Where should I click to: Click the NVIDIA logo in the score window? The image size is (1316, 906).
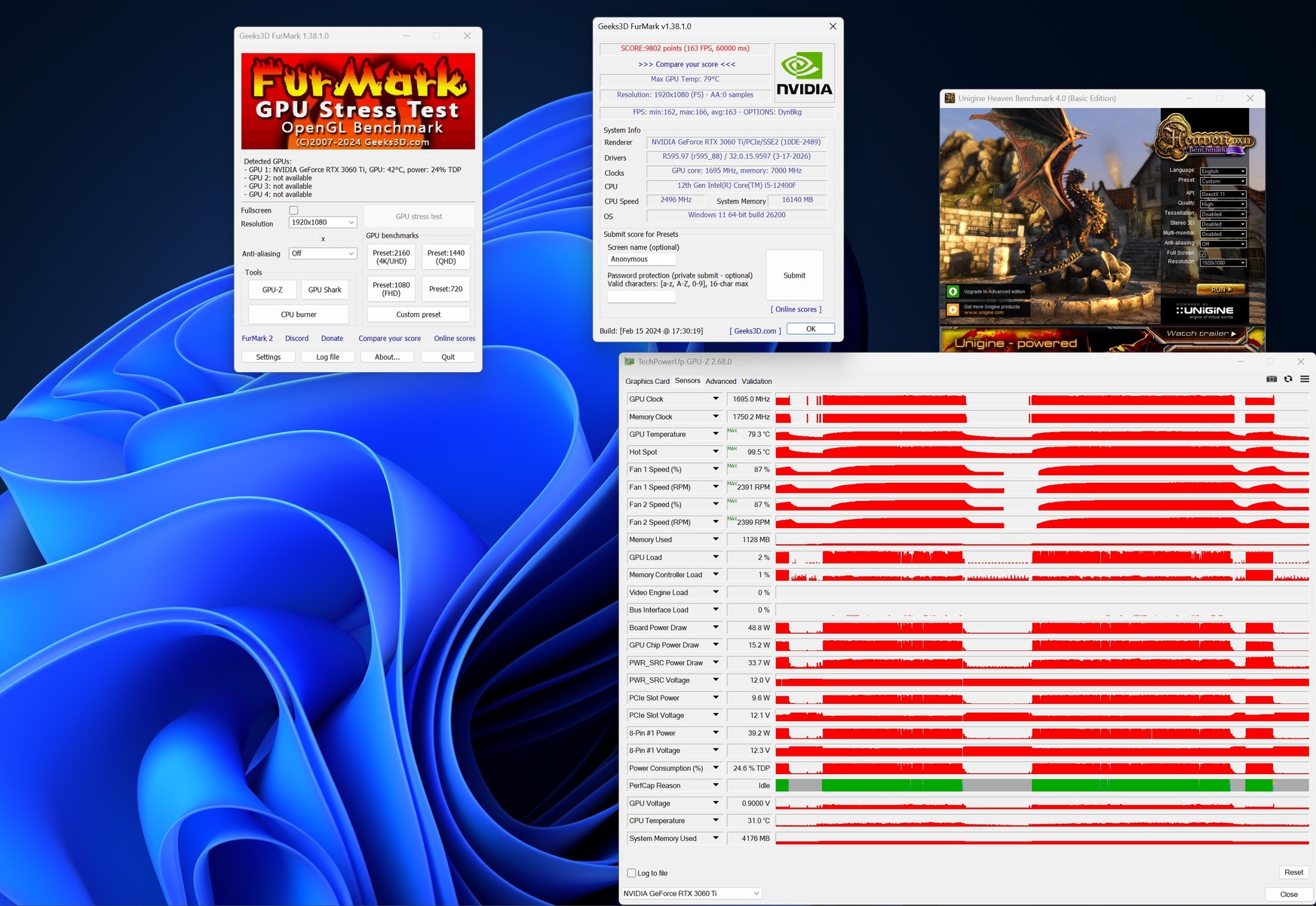(805, 73)
